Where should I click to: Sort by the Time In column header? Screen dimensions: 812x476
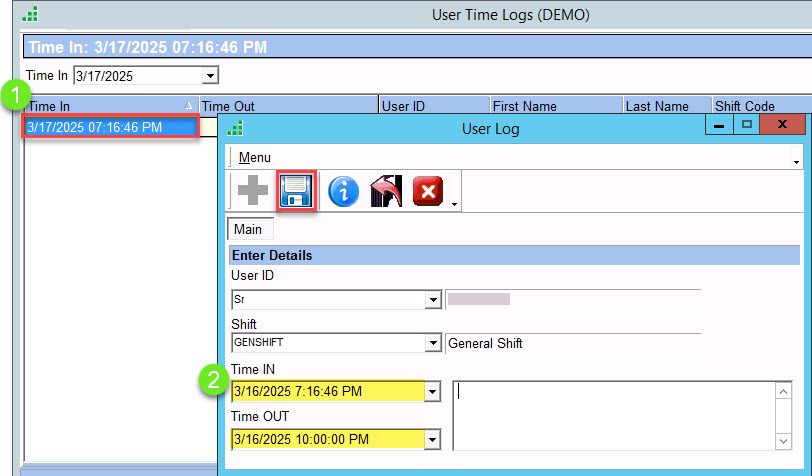click(x=100, y=106)
